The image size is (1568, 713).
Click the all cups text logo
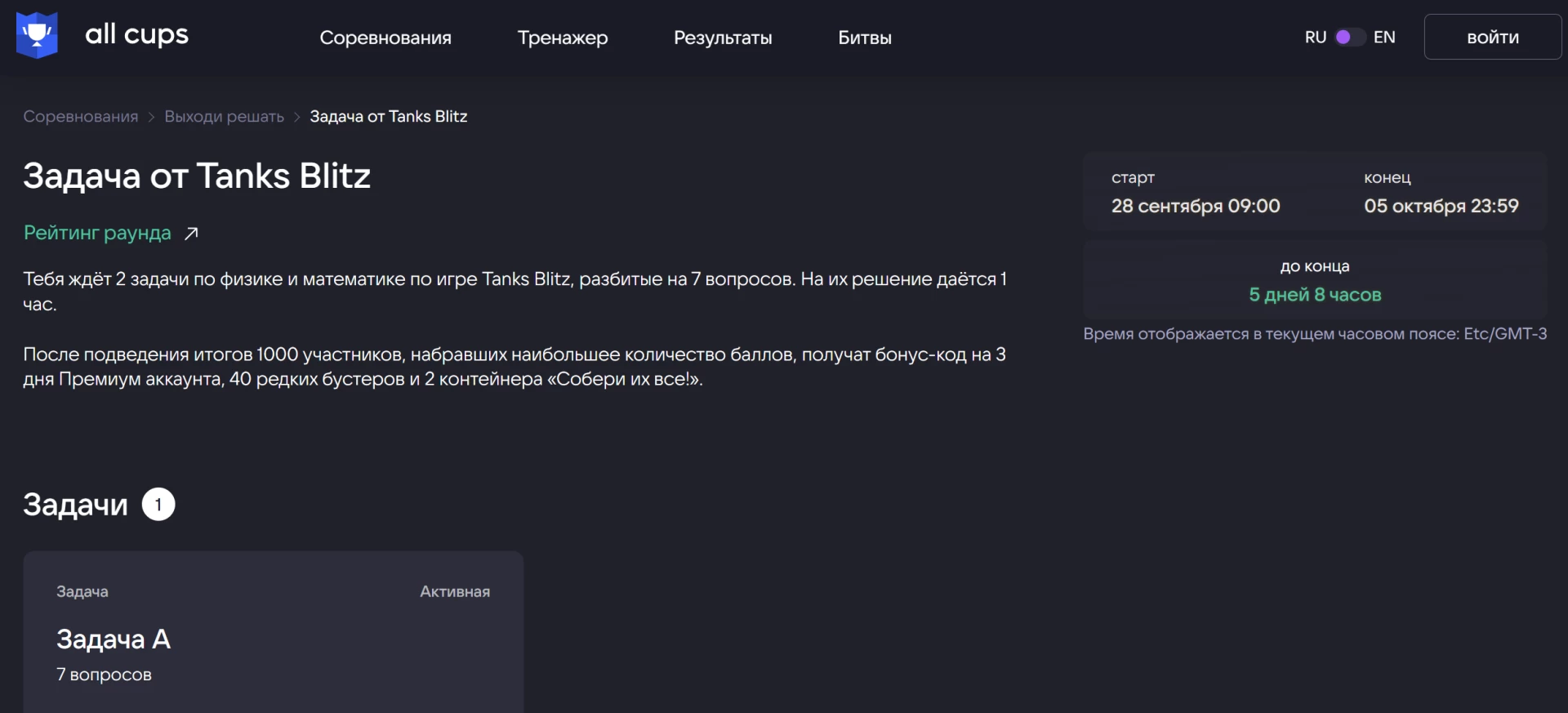click(136, 34)
